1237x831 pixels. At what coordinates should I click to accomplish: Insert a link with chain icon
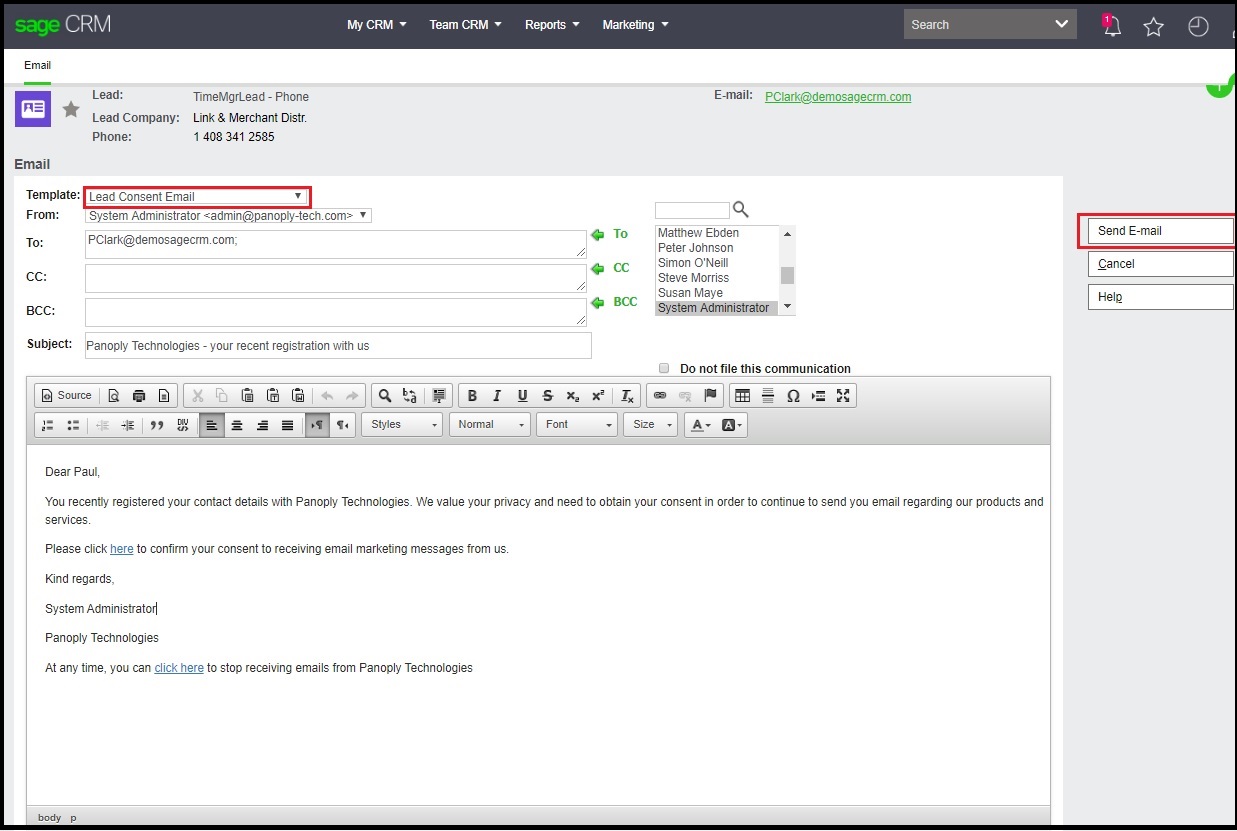click(660, 395)
